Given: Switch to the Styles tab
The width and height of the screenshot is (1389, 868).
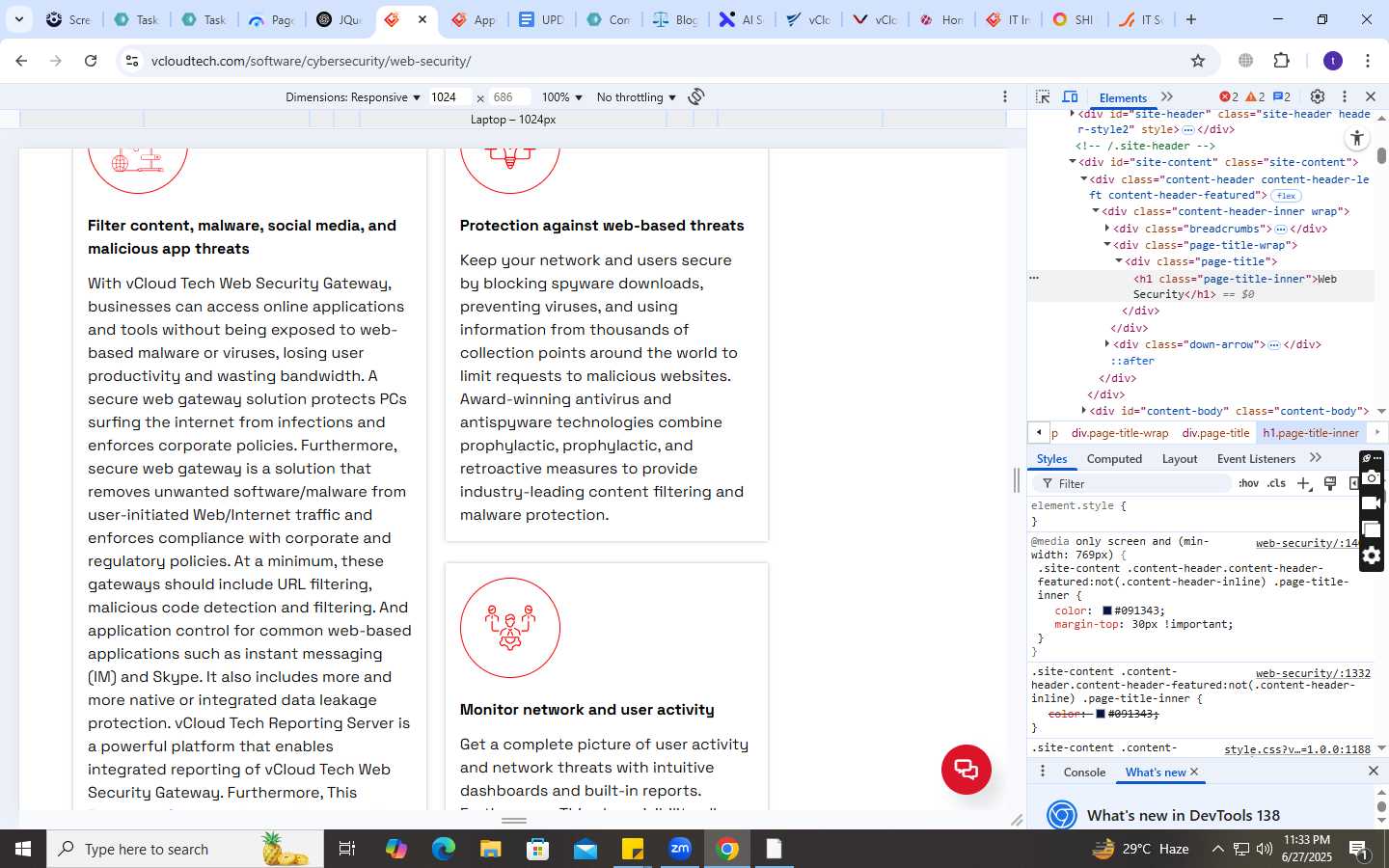Looking at the screenshot, I should (1051, 459).
